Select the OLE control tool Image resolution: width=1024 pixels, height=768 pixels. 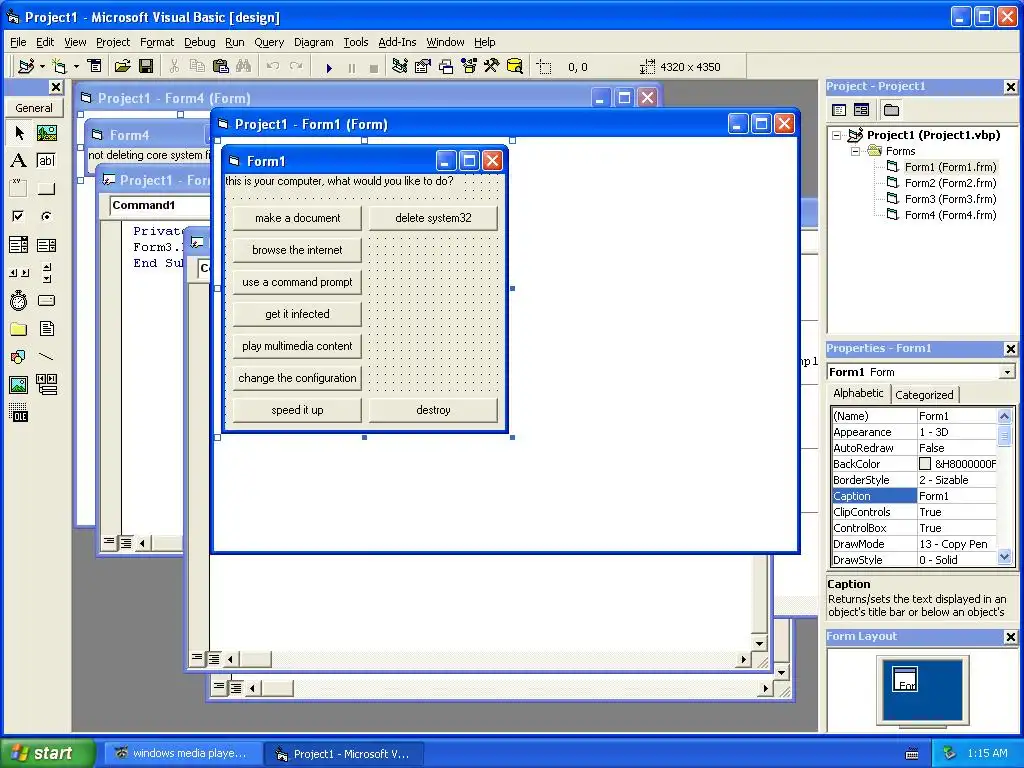click(x=19, y=413)
